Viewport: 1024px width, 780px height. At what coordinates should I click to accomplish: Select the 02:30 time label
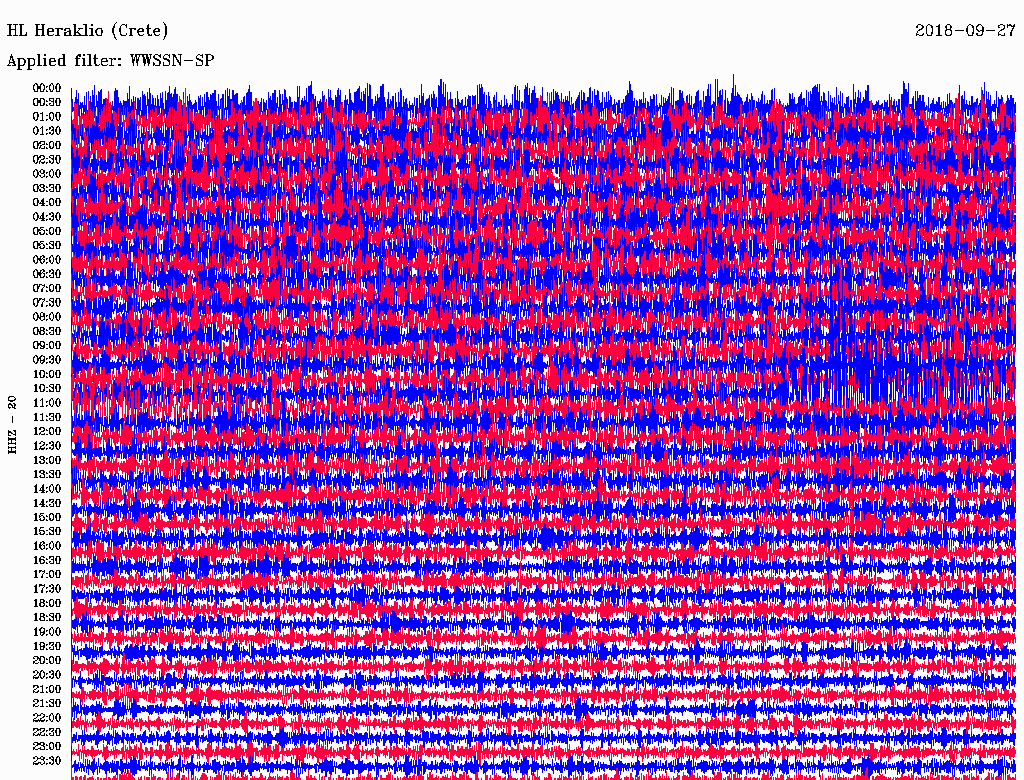46,159
